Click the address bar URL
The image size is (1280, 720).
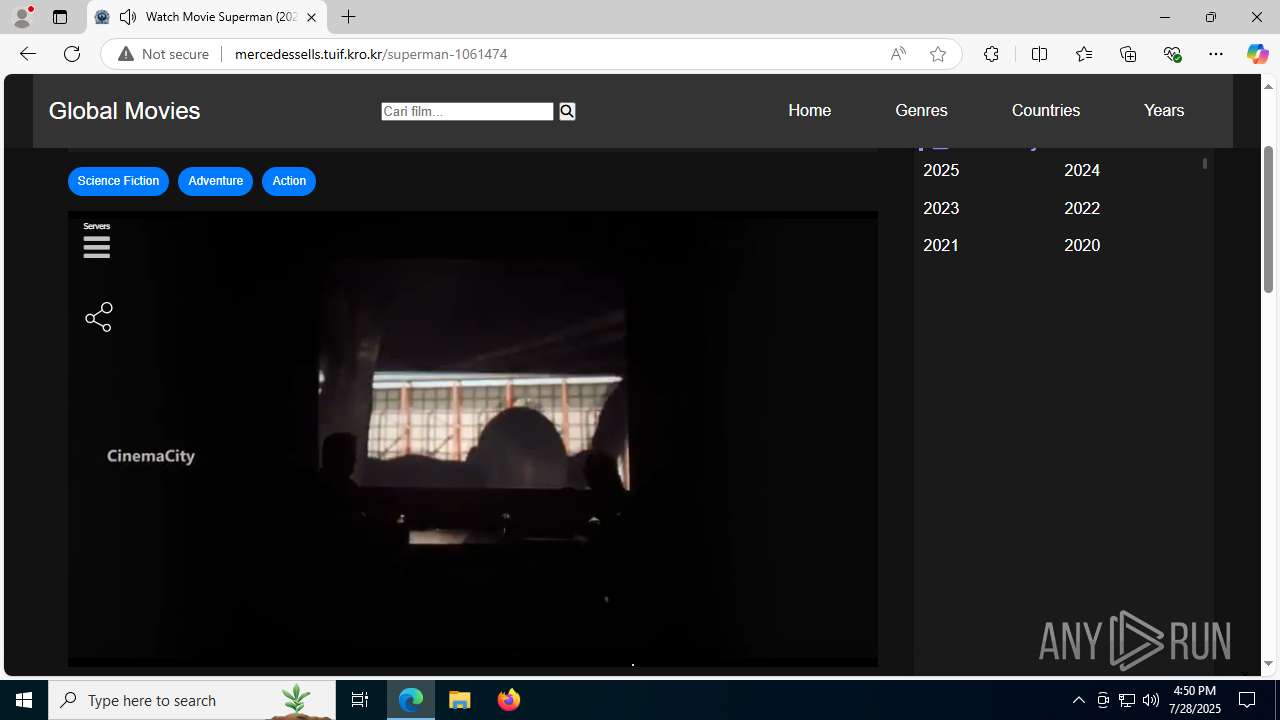[x=371, y=54]
